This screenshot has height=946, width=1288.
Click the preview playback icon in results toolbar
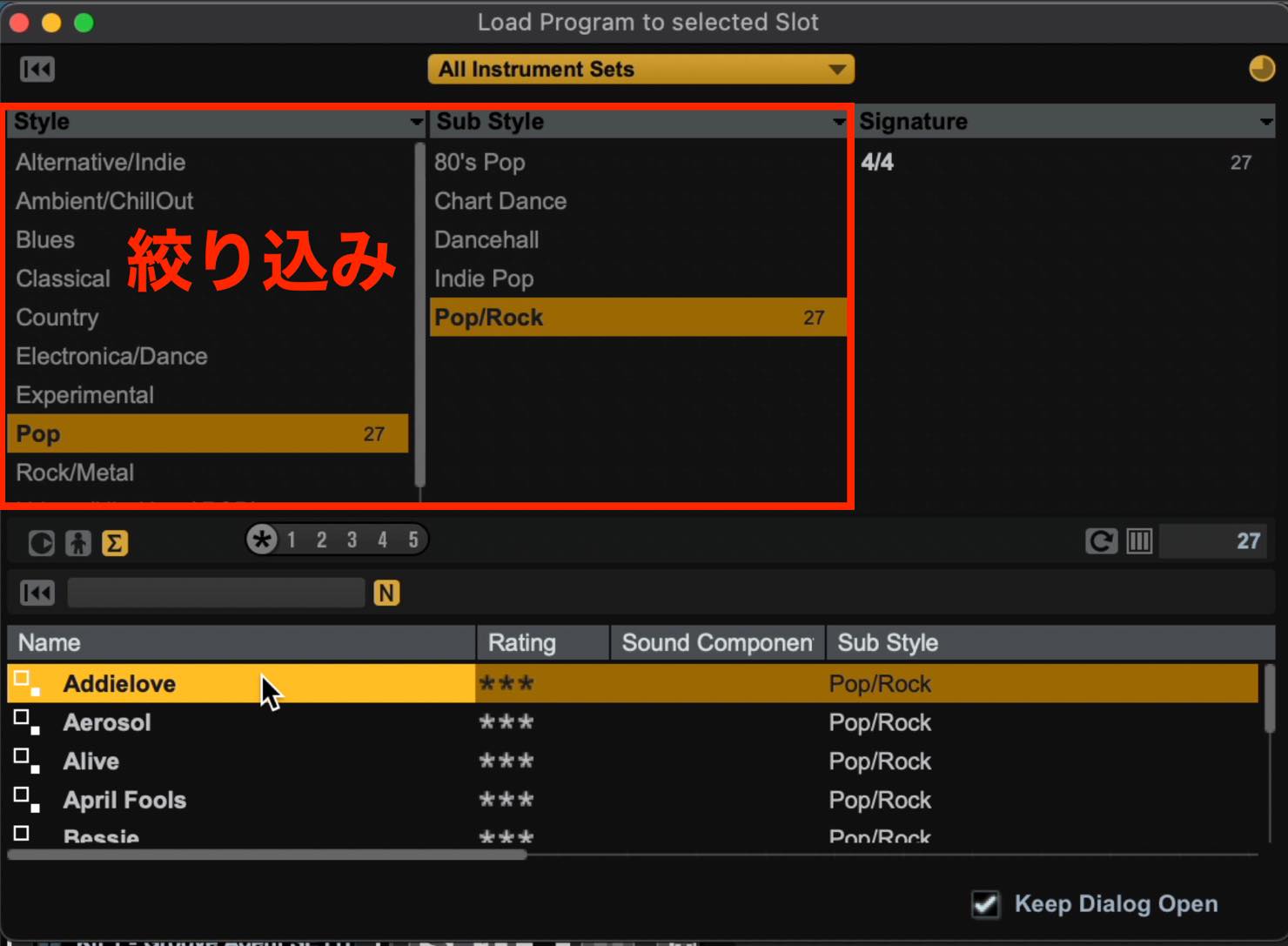(41, 543)
